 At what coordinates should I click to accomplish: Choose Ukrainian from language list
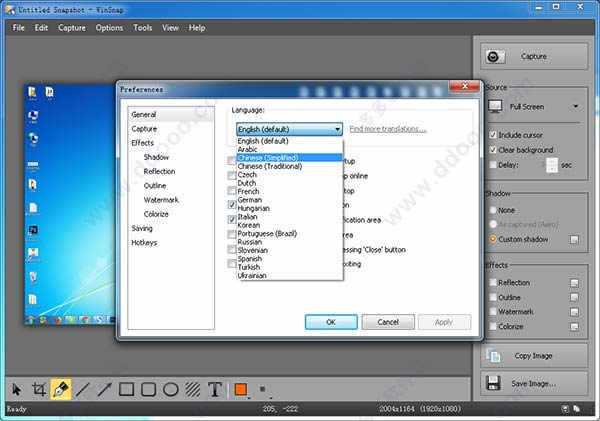click(289, 276)
